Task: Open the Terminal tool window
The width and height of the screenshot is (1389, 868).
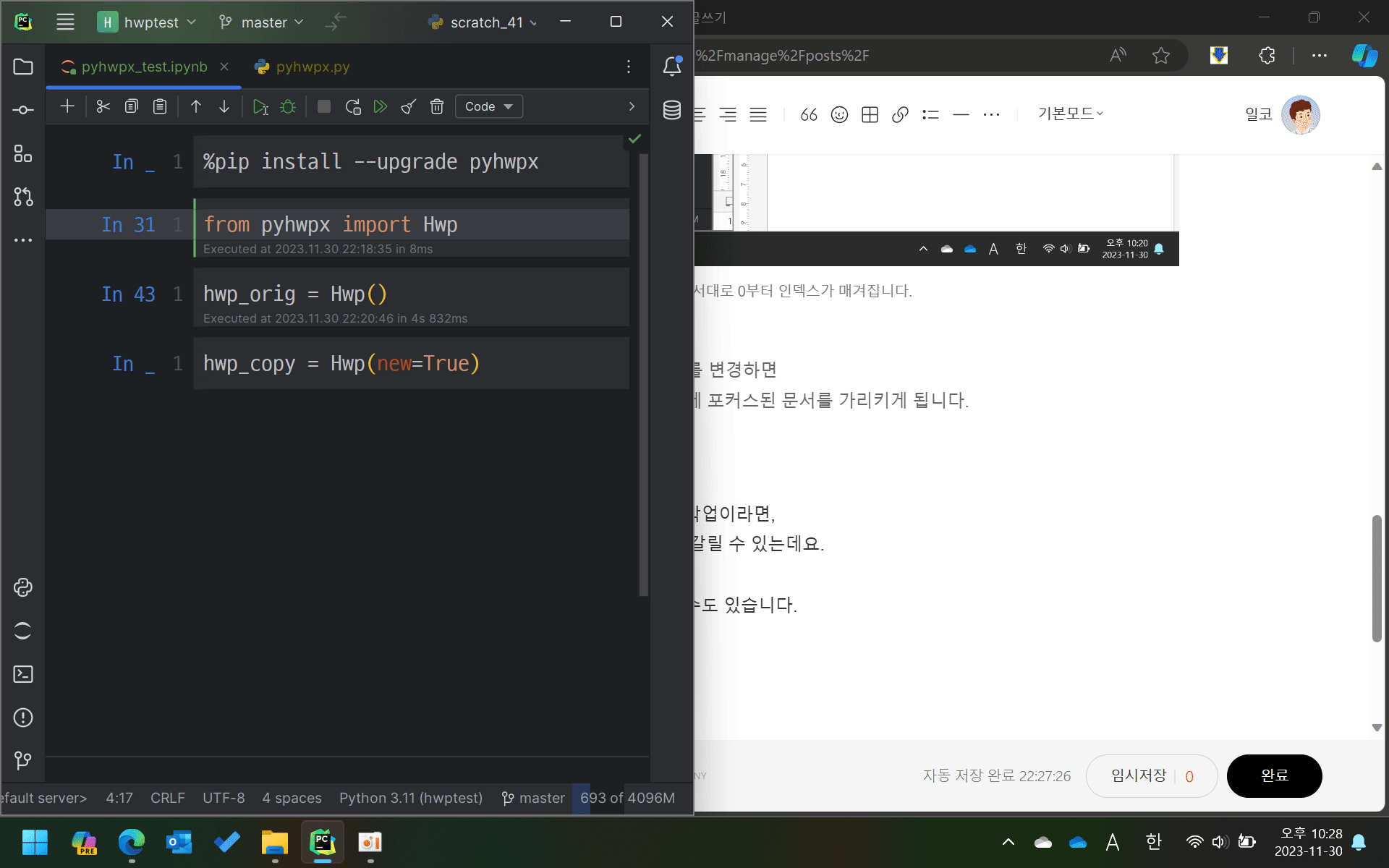Action: 23,674
